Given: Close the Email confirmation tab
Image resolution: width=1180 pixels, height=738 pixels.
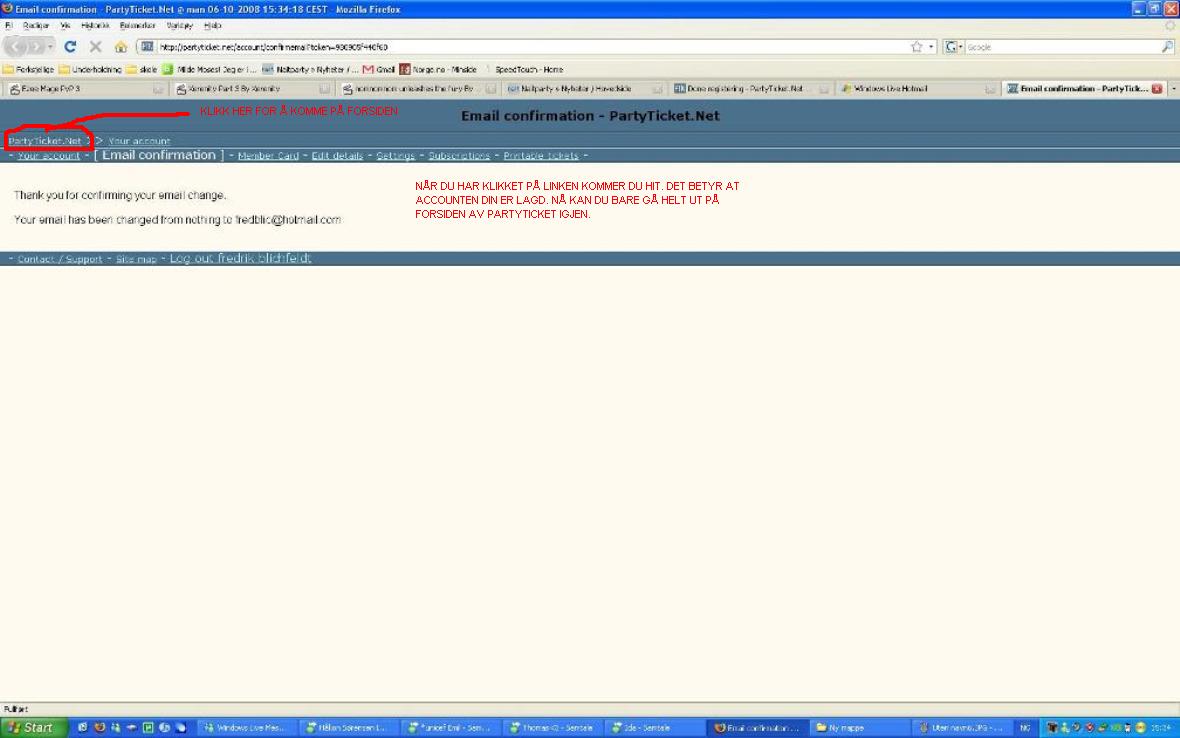Looking at the screenshot, I should 1157,89.
